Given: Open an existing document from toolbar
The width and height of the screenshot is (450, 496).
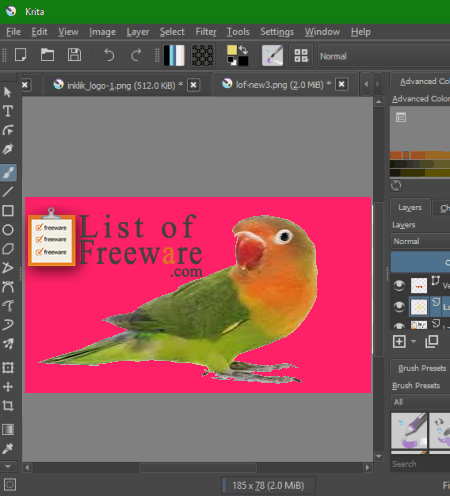Looking at the screenshot, I should point(47,55).
